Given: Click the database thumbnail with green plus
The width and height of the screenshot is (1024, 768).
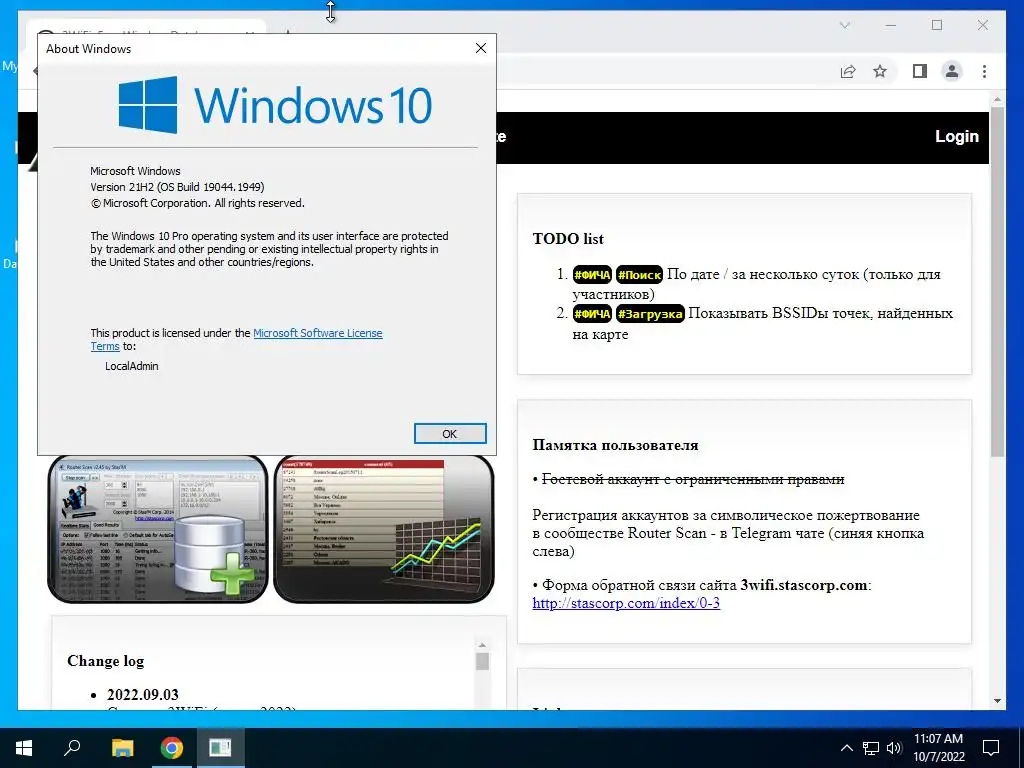Looking at the screenshot, I should tap(158, 529).
